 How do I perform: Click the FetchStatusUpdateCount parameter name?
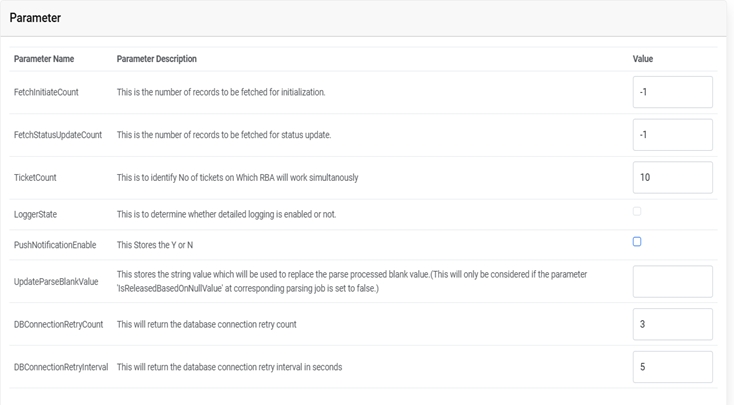(58, 135)
